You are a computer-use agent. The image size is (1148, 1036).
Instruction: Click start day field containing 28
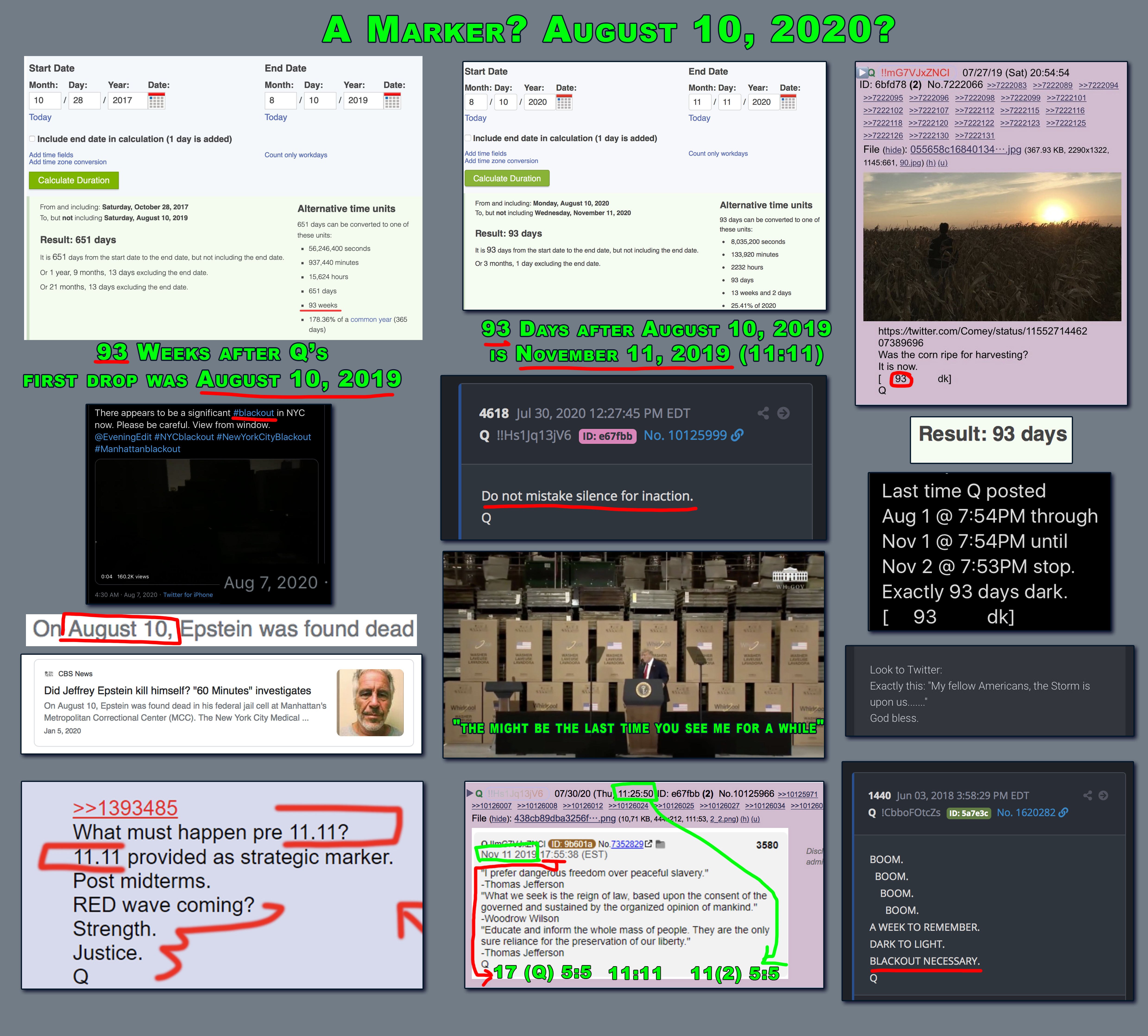[84, 101]
